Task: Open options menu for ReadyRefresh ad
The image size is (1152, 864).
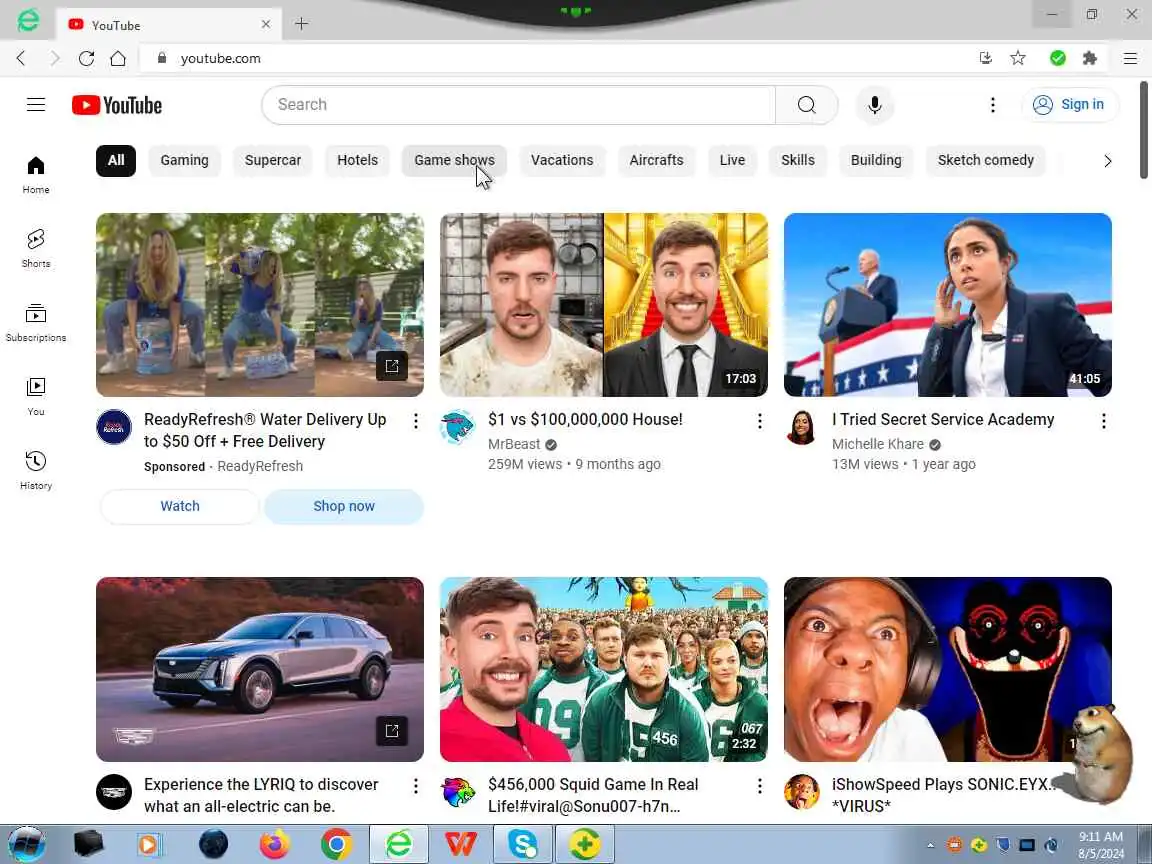Action: click(x=416, y=421)
